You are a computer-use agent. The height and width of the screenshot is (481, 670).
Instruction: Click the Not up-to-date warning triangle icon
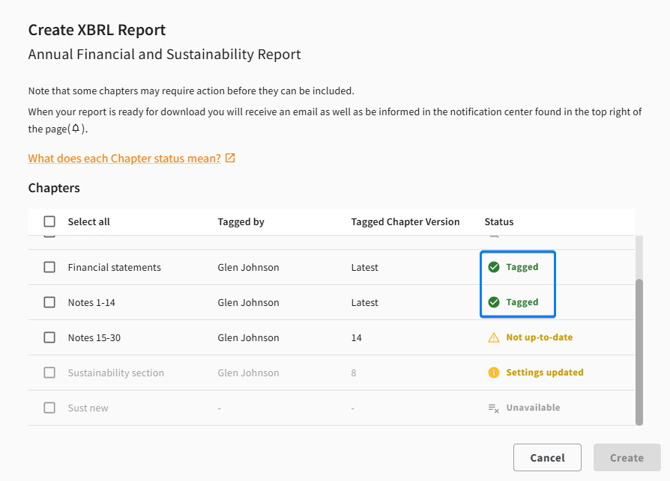pos(493,338)
